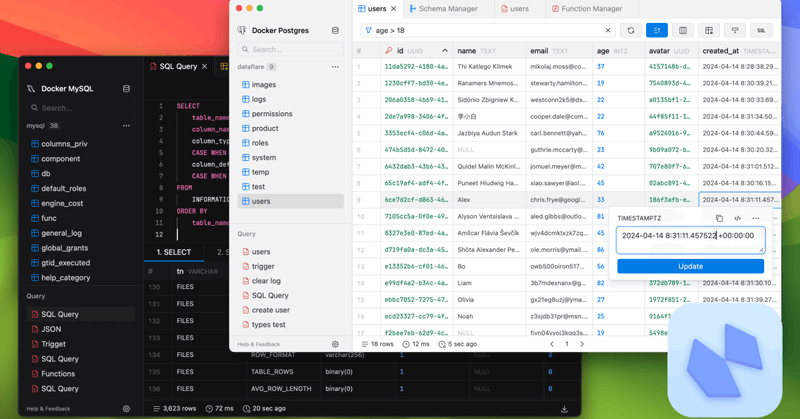Screen dimensions: 800x419
Task: Open the types test query
Action: click(x=290, y=325)
